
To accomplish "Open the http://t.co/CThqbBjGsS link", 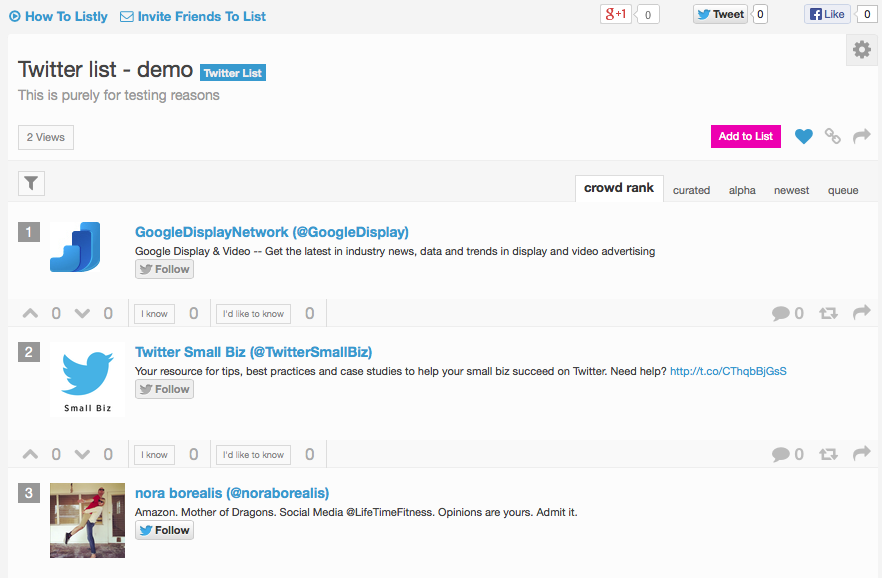I will click(728, 371).
